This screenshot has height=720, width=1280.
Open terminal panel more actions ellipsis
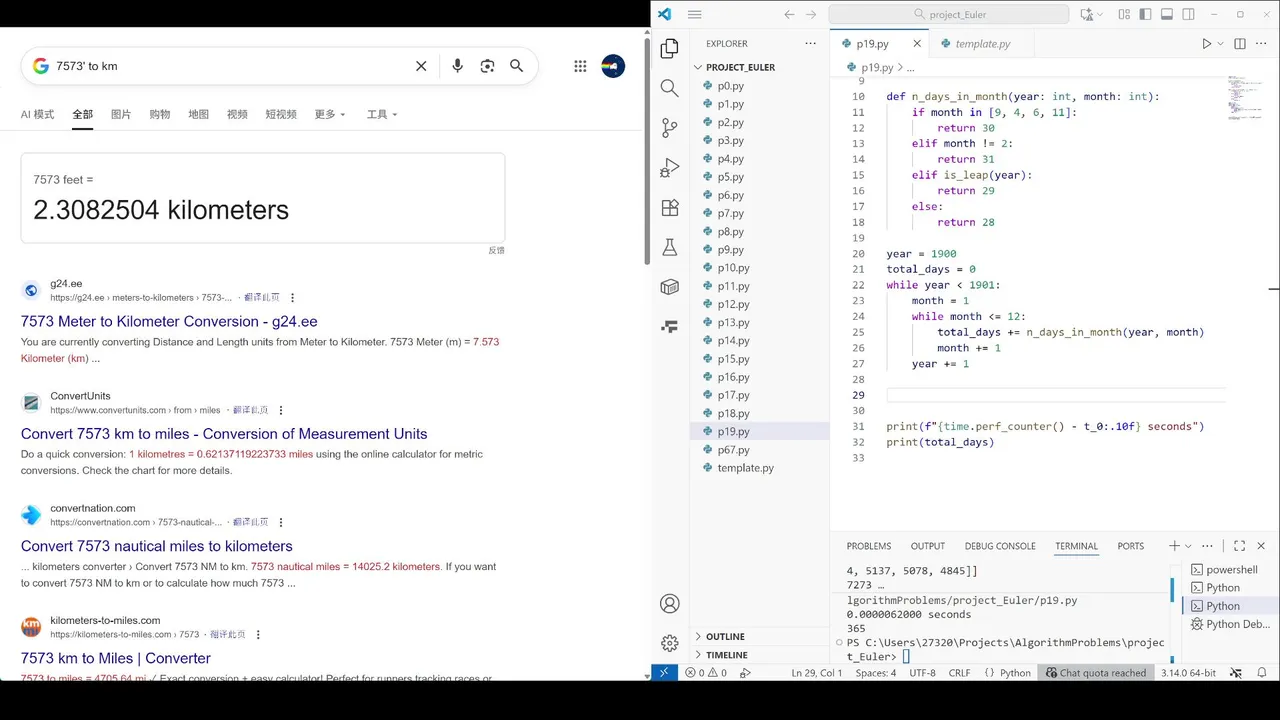tap(1209, 546)
